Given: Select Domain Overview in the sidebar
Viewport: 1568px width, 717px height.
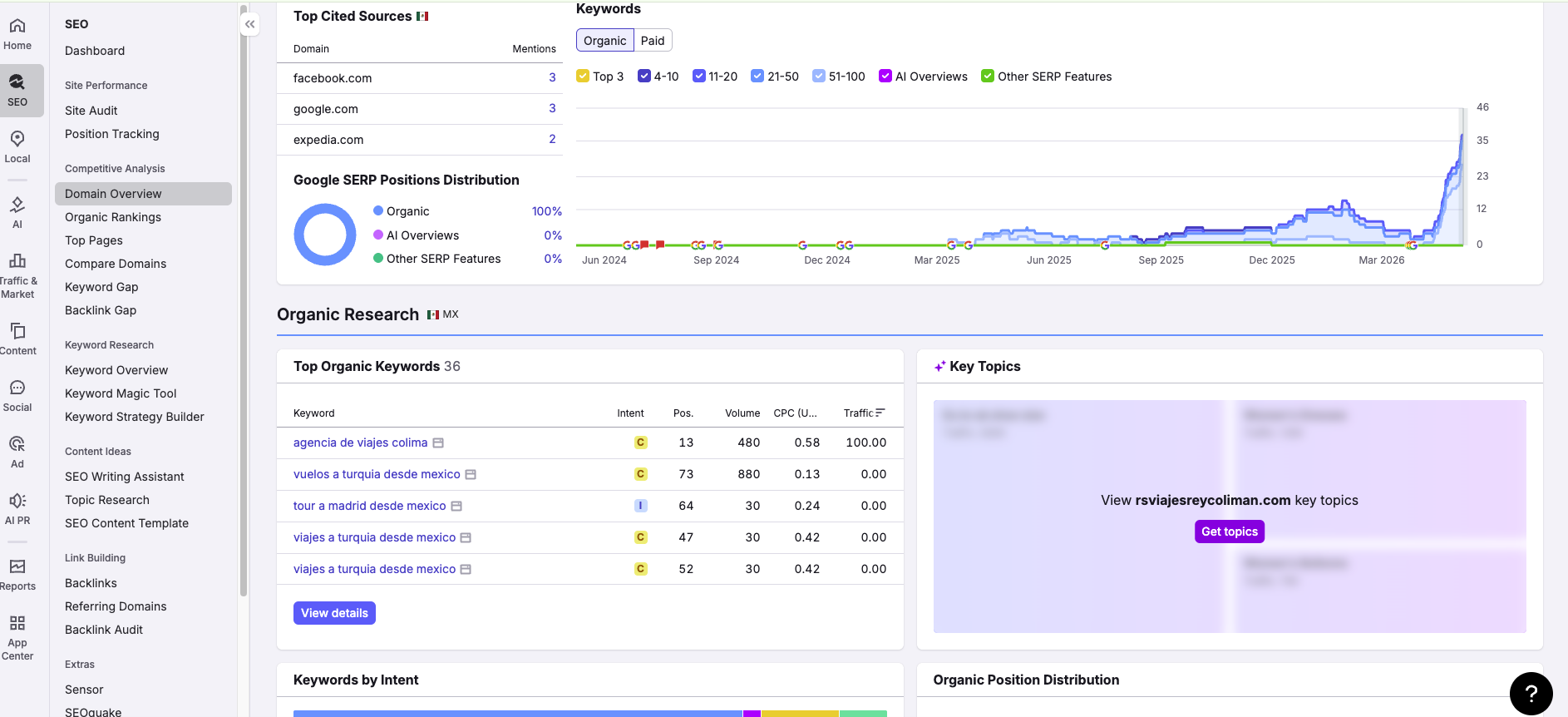Looking at the screenshot, I should [x=143, y=194].
